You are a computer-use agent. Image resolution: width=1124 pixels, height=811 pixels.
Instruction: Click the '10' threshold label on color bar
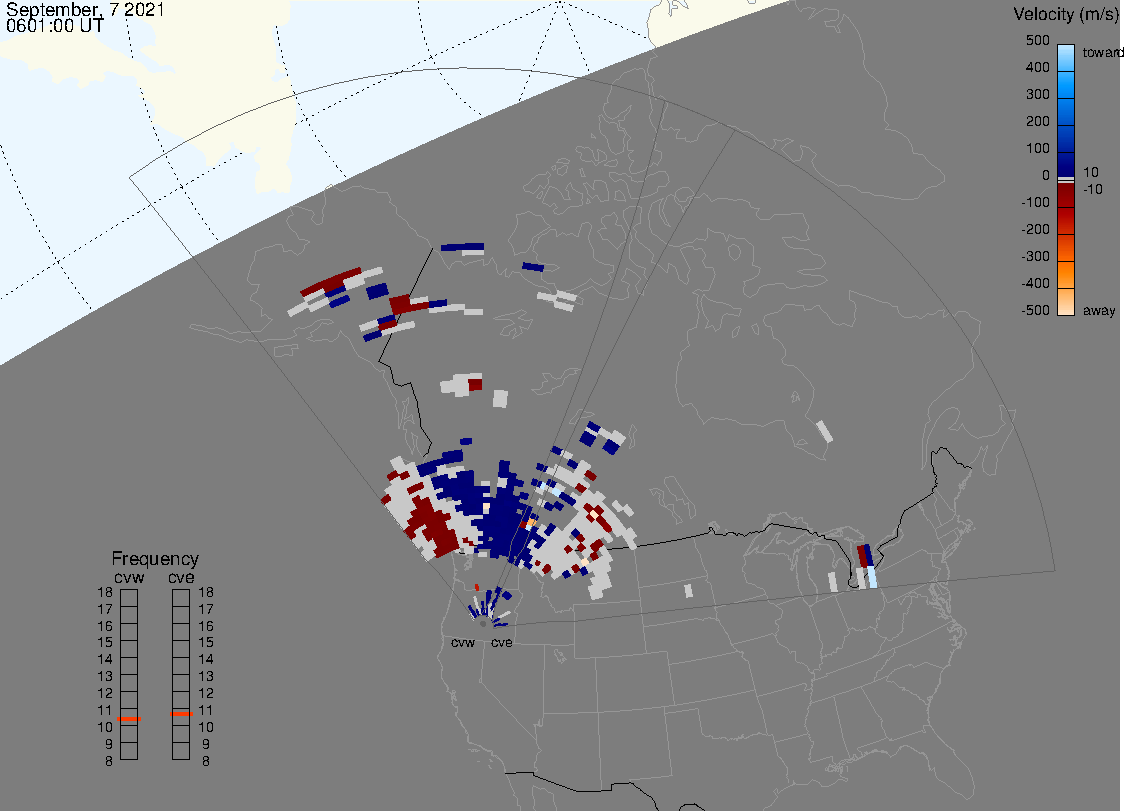pyautogui.click(x=1090, y=172)
